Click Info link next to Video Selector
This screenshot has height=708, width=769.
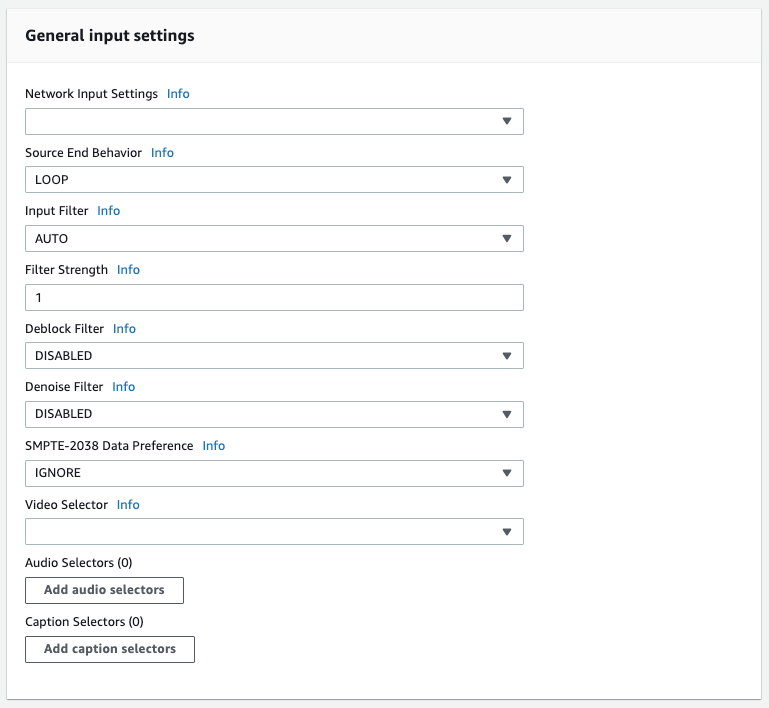pos(128,505)
